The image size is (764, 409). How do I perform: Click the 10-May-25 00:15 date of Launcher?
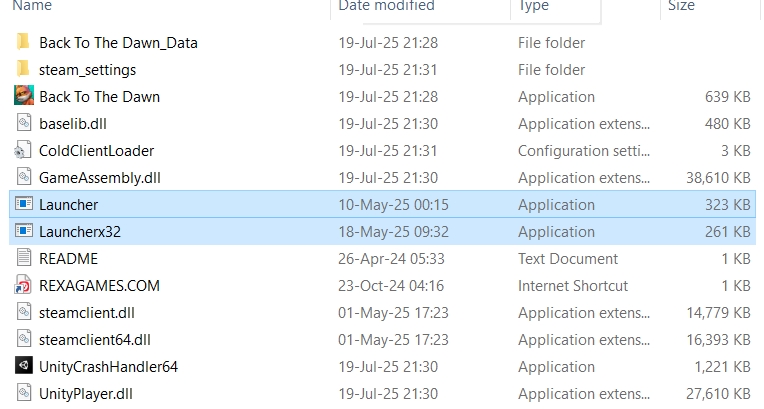(393, 205)
